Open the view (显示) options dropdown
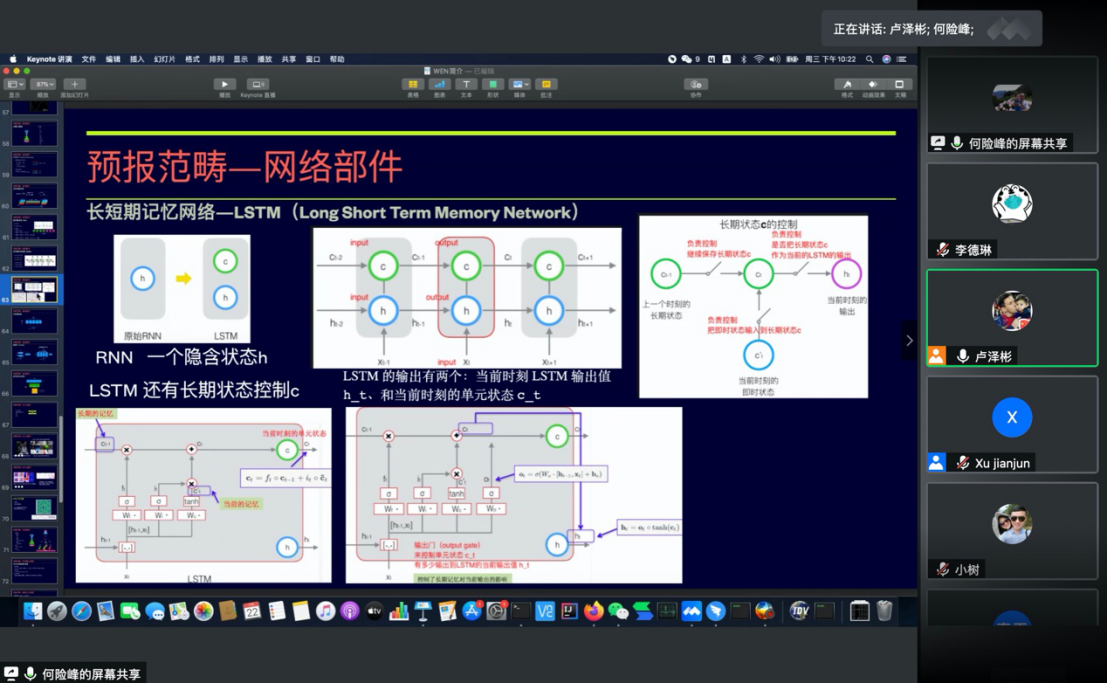 pos(15,85)
